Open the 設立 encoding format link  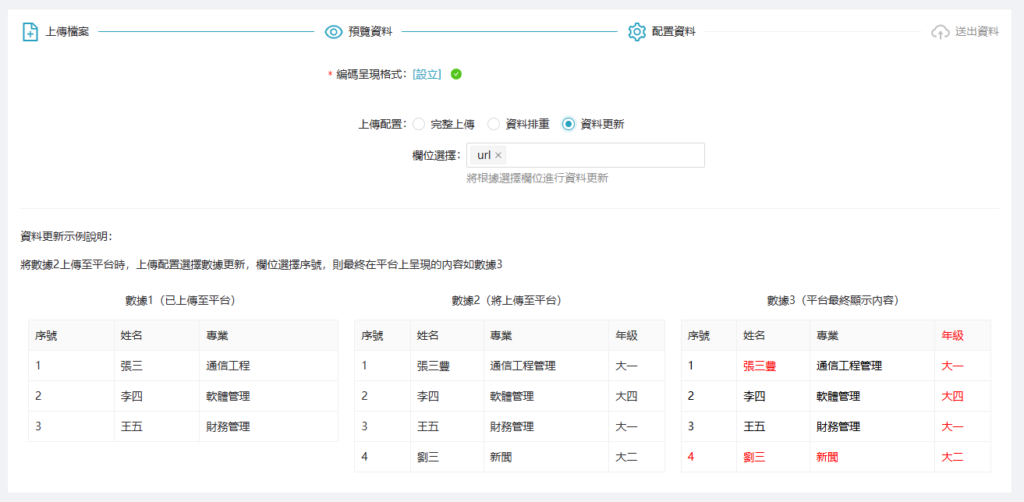coord(427,74)
